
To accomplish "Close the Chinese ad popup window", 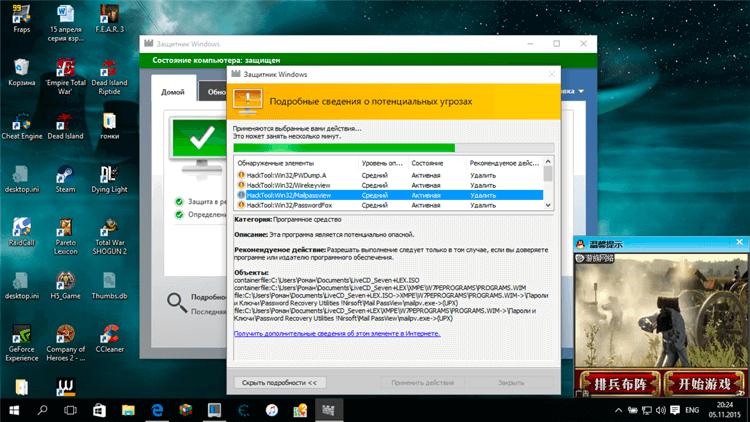I will pyautogui.click(x=739, y=243).
